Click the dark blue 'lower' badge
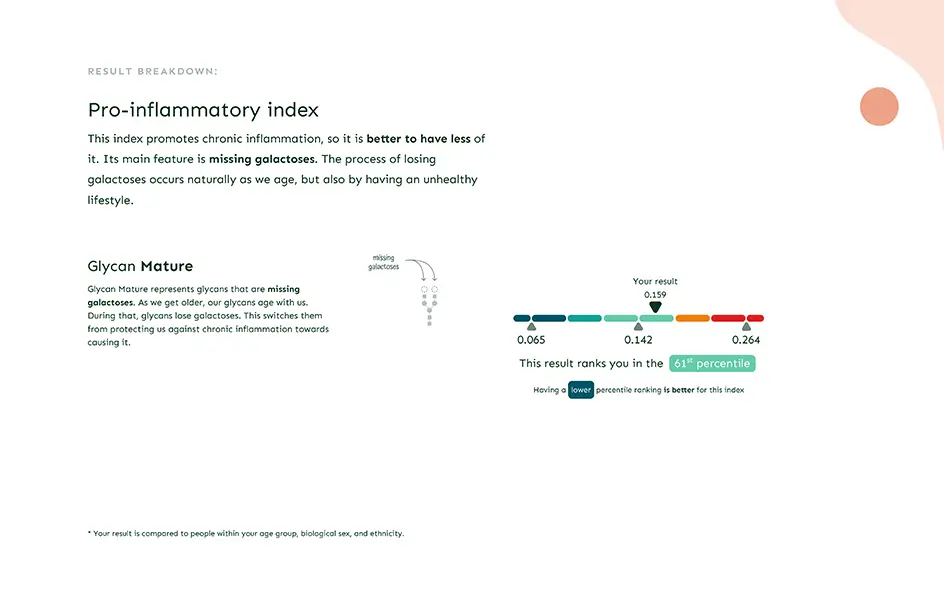This screenshot has height=590, width=944. (581, 390)
